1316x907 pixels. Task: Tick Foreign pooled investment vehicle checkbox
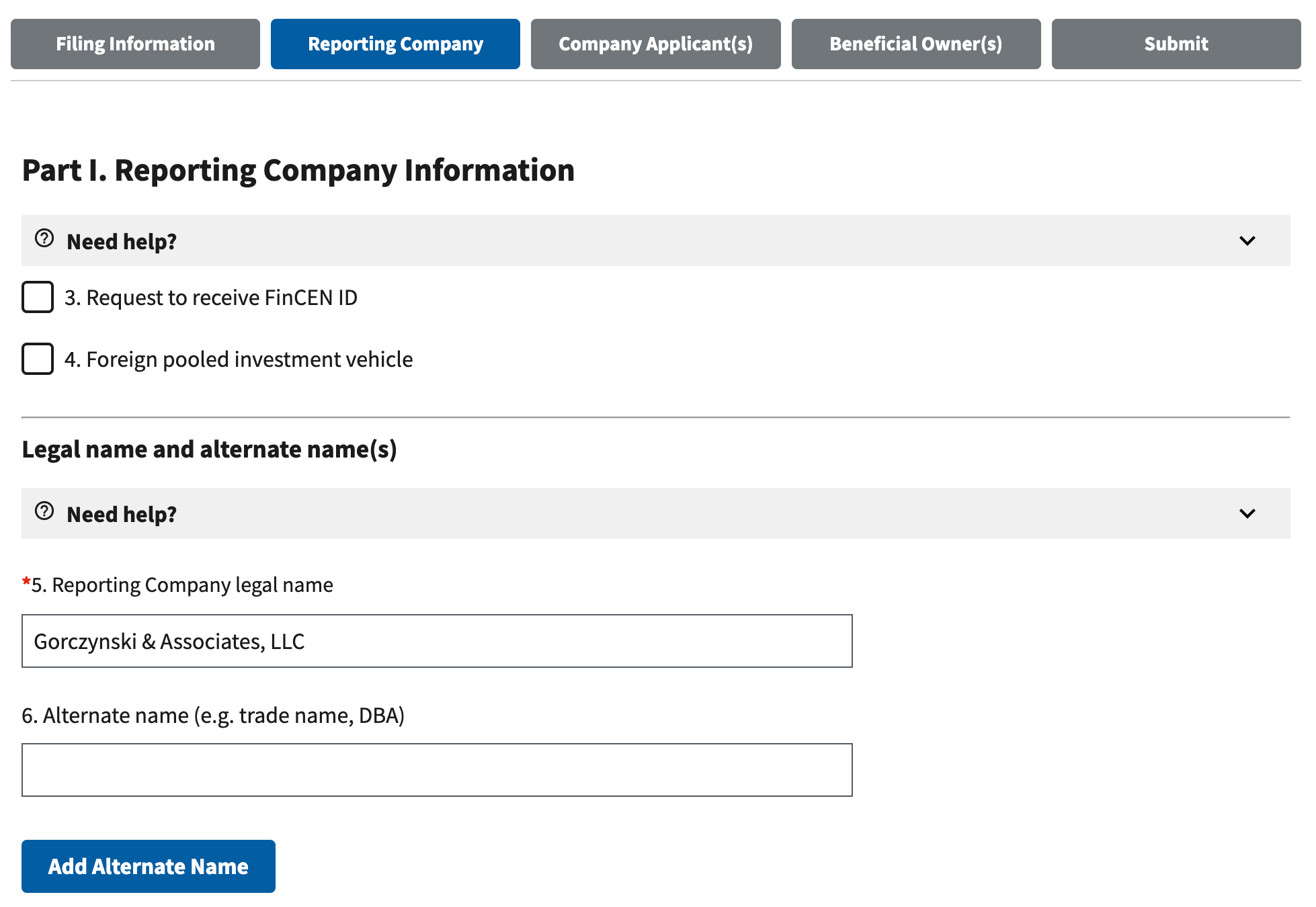click(x=38, y=359)
